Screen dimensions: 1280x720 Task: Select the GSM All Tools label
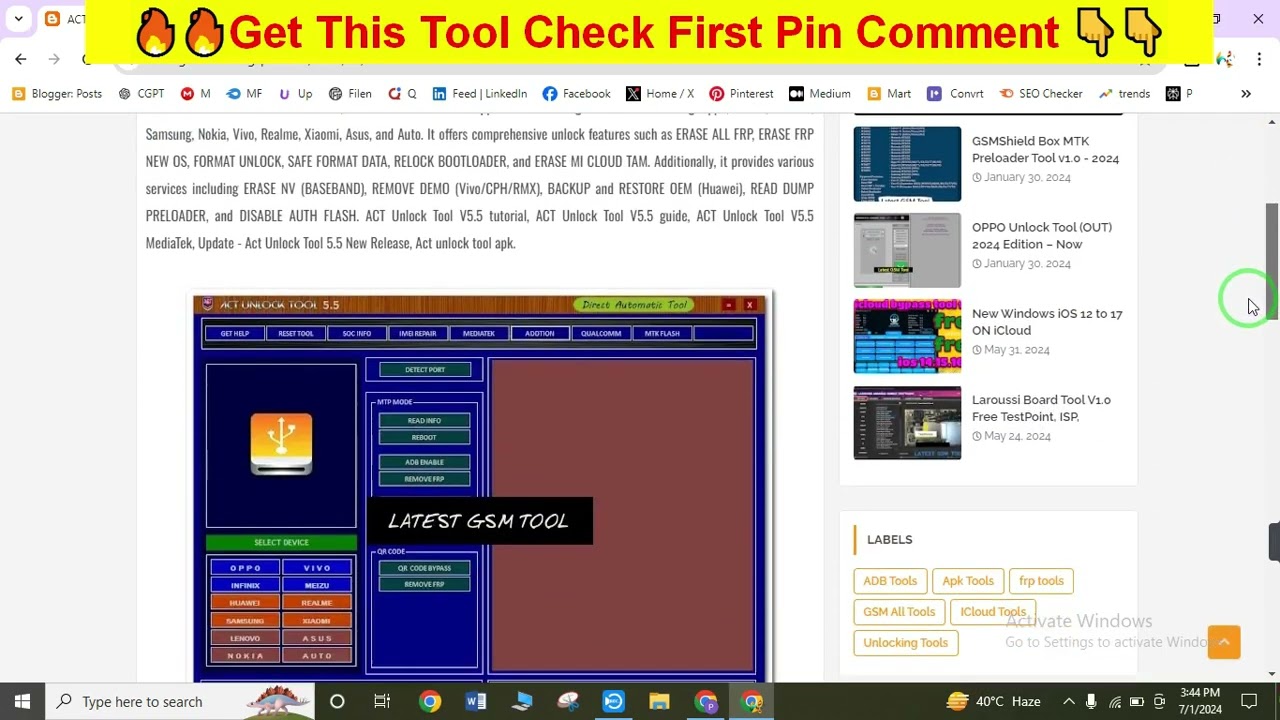pyautogui.click(x=899, y=612)
